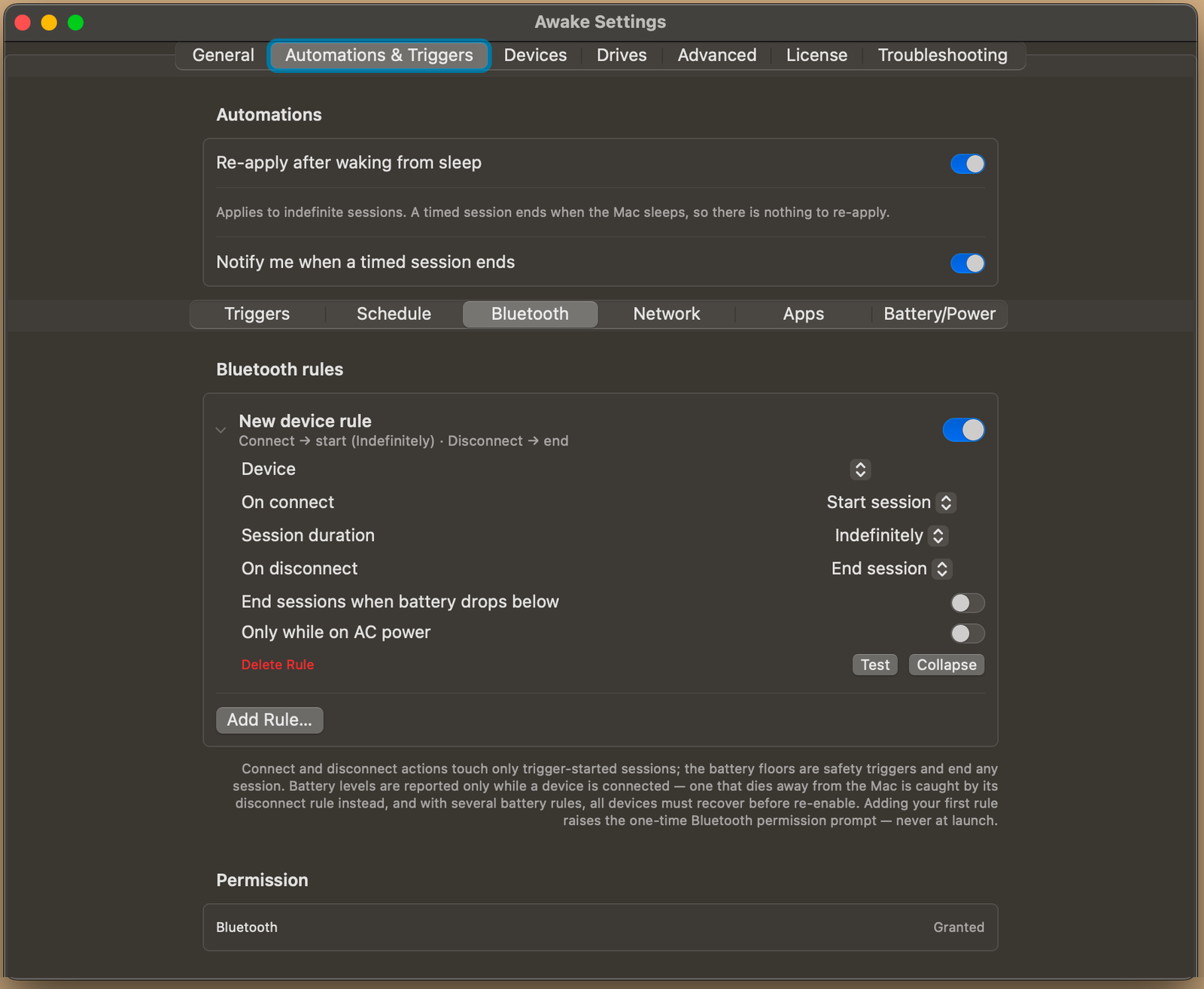Viewport: 1204px width, 989px height.
Task: Click the New device rule title
Action: click(305, 421)
